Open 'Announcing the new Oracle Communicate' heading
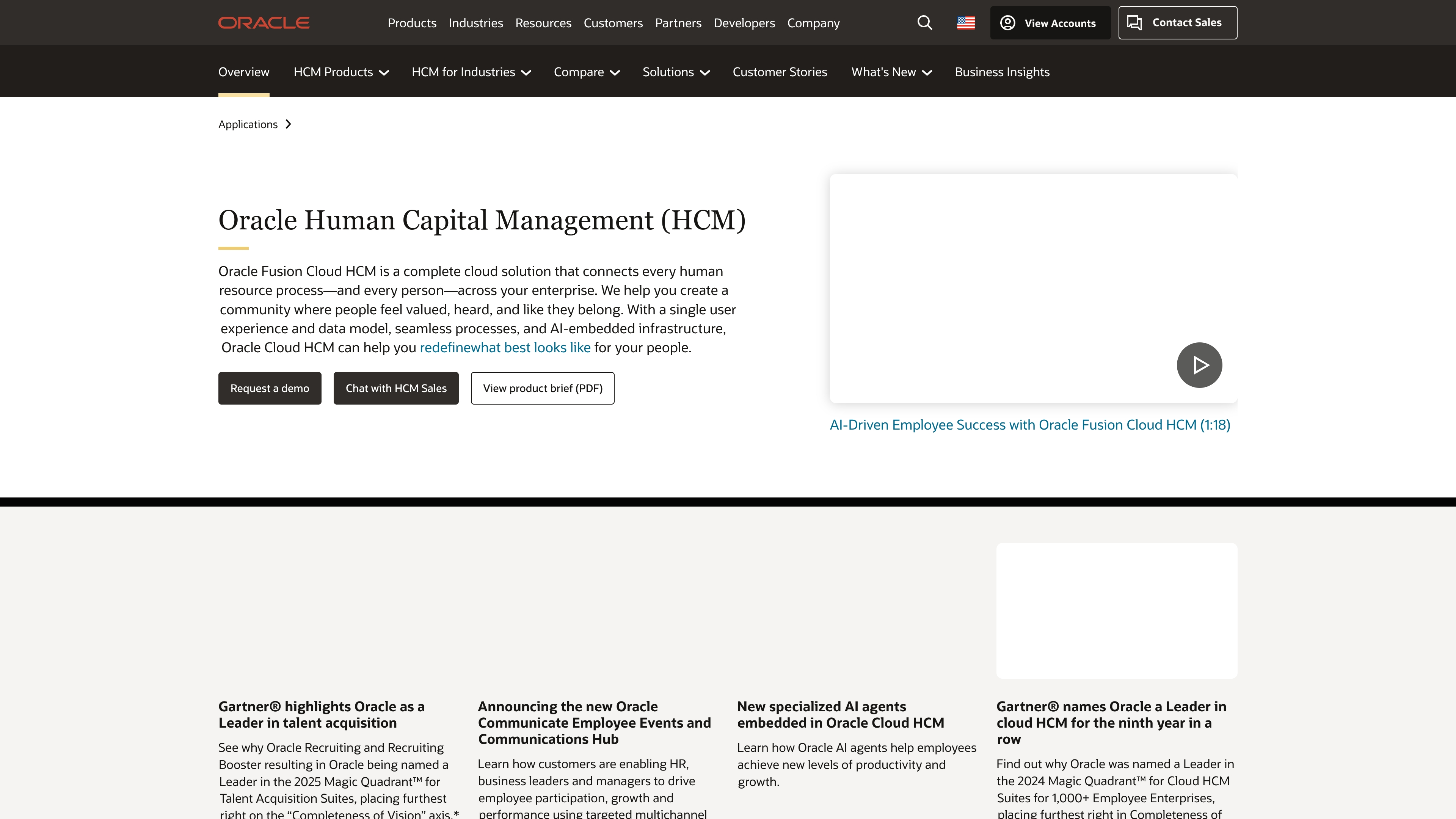 (x=595, y=723)
